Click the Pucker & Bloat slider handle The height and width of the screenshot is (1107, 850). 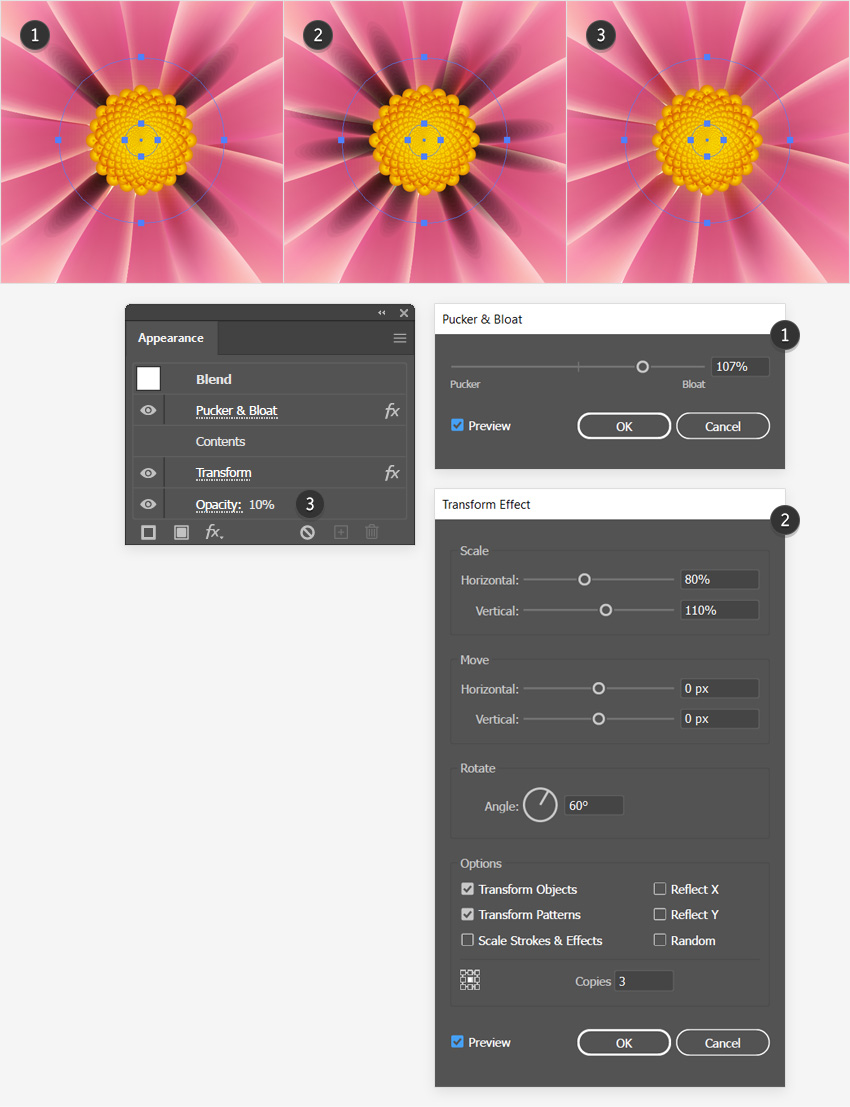point(642,366)
